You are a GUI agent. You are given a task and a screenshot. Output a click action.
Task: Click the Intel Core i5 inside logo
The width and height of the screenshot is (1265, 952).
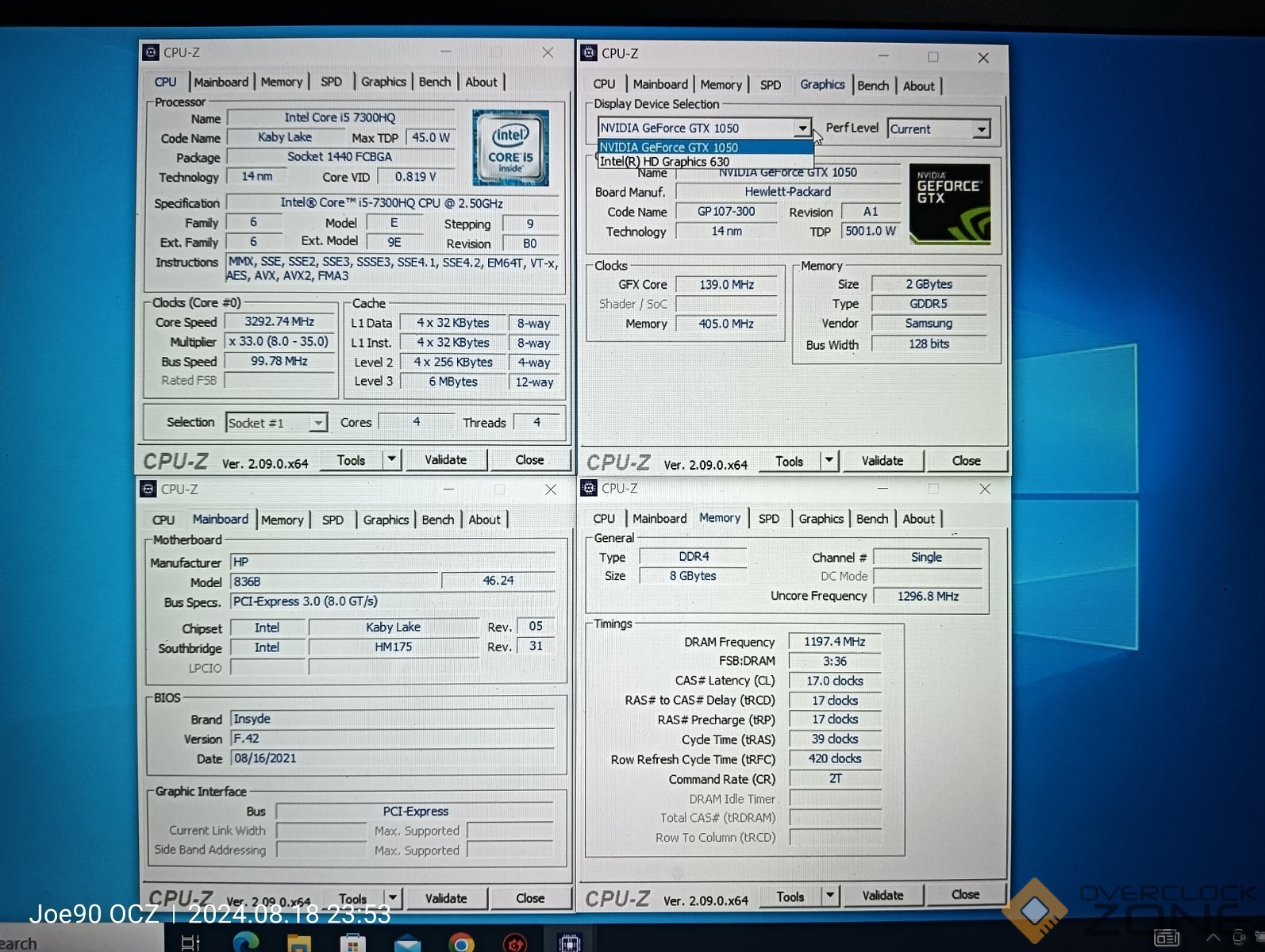click(x=510, y=148)
